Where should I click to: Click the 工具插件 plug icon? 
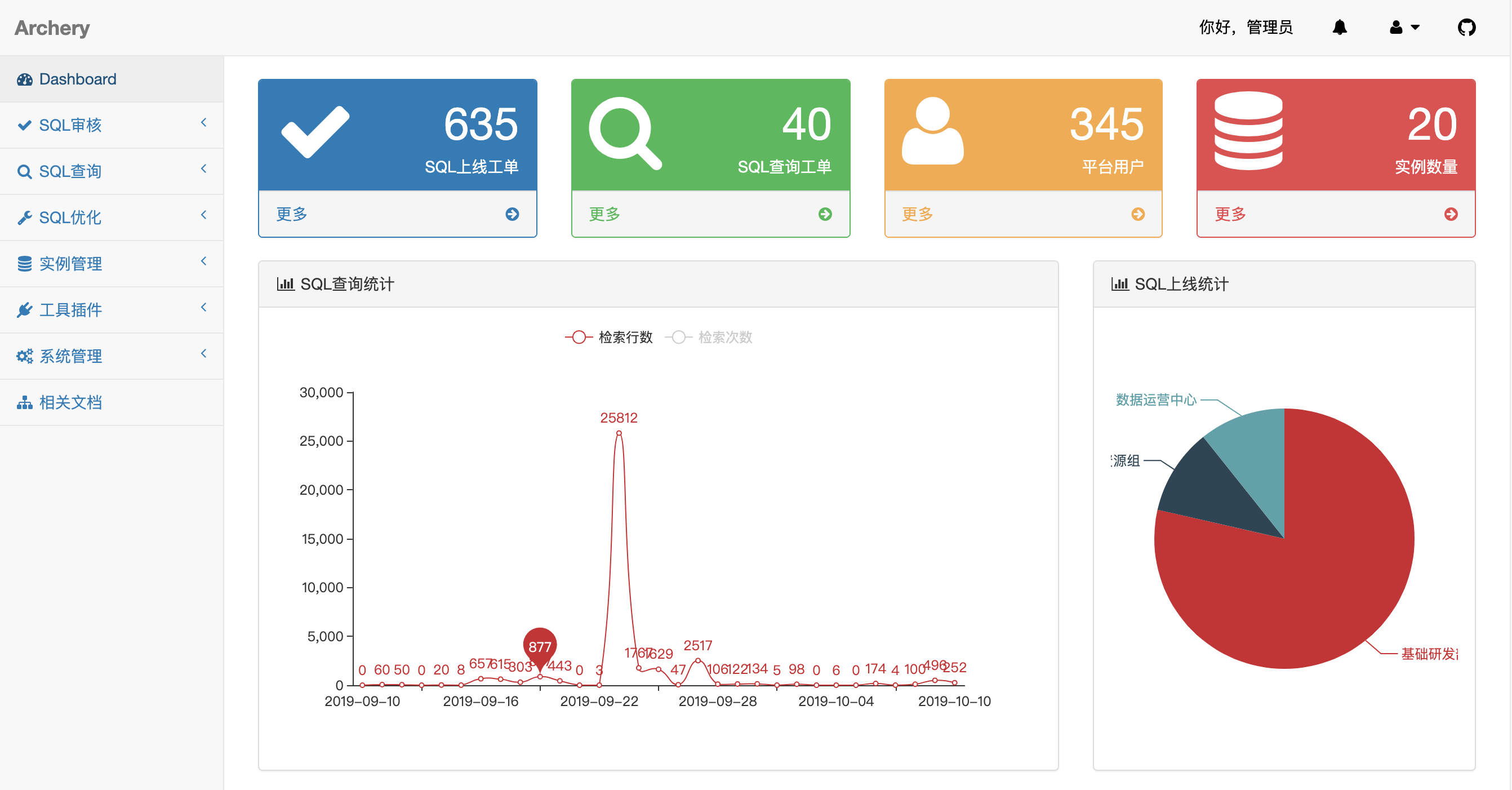25,310
